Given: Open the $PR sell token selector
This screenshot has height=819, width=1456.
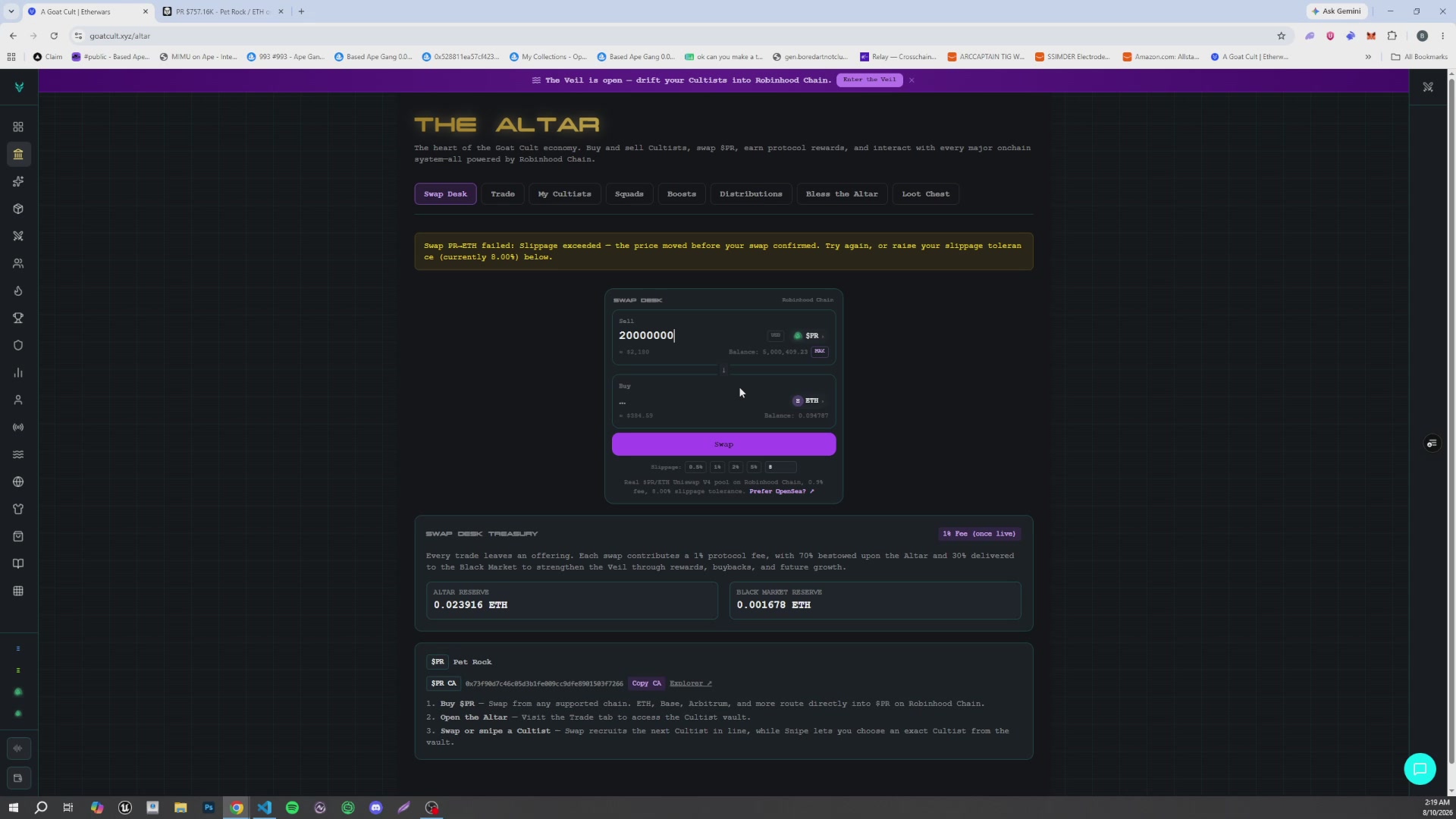Looking at the screenshot, I should point(809,335).
